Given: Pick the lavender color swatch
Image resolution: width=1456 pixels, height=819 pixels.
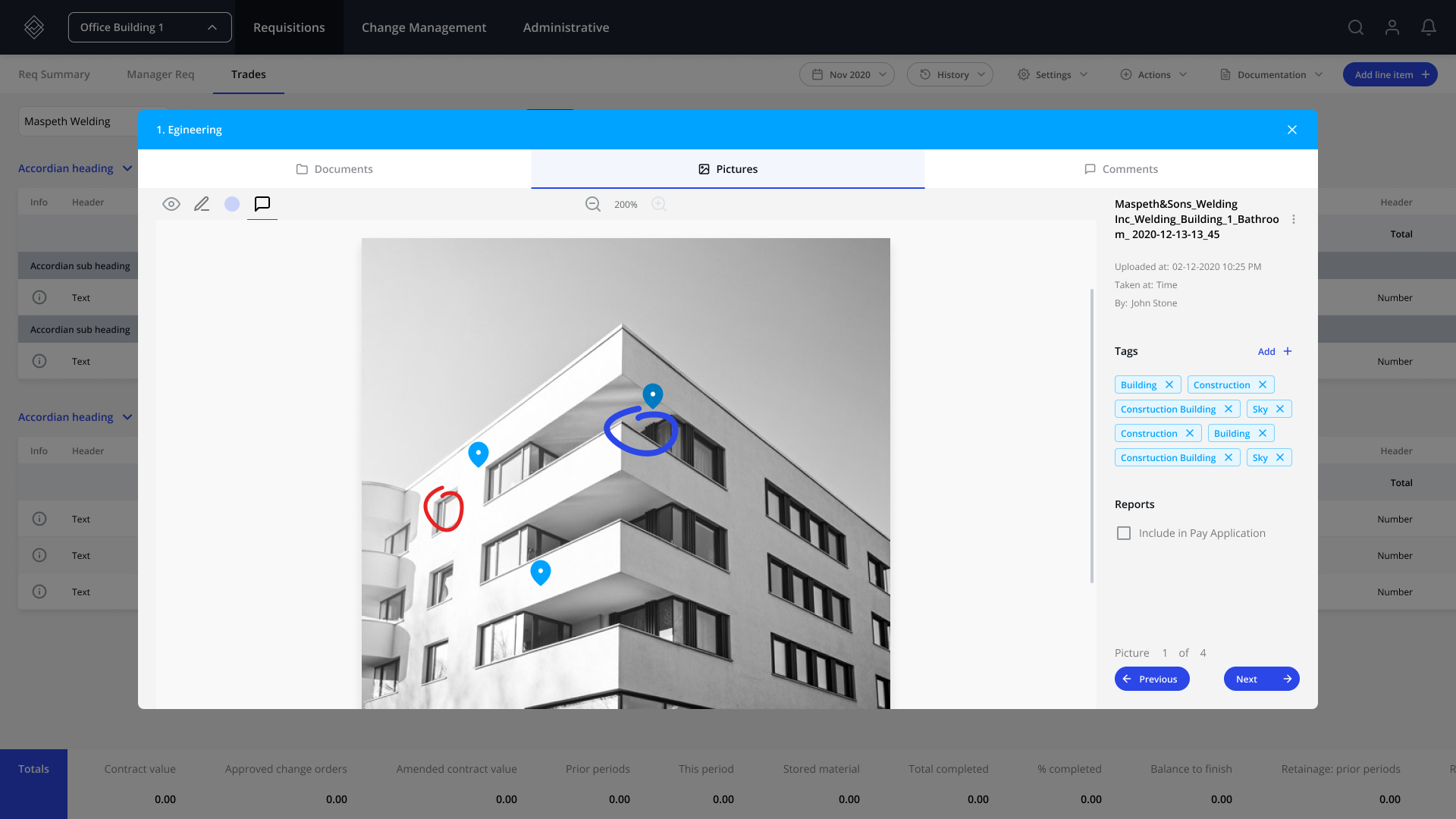Looking at the screenshot, I should [x=232, y=204].
